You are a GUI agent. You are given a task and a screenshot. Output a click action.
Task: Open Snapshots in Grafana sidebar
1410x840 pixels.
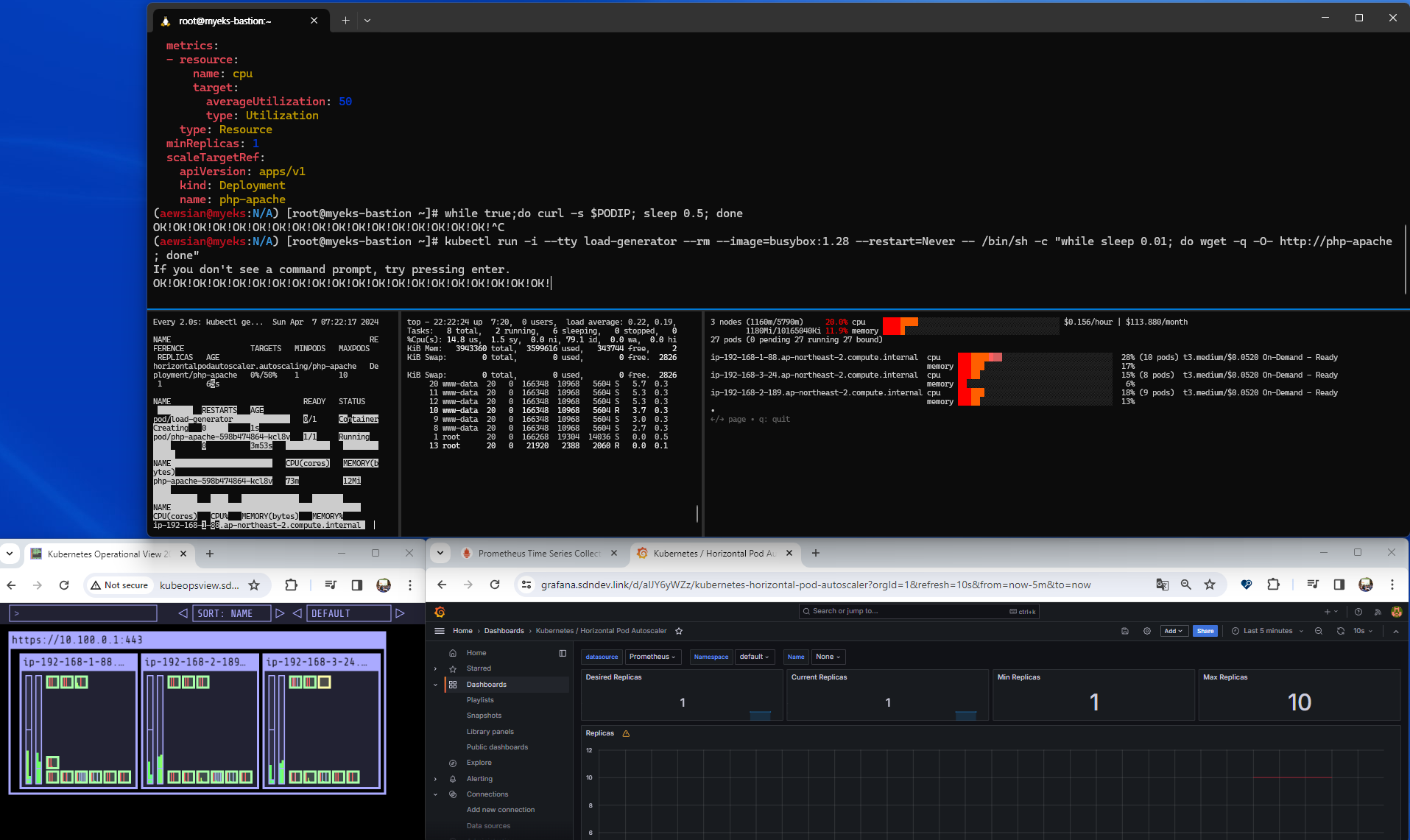pyautogui.click(x=484, y=716)
